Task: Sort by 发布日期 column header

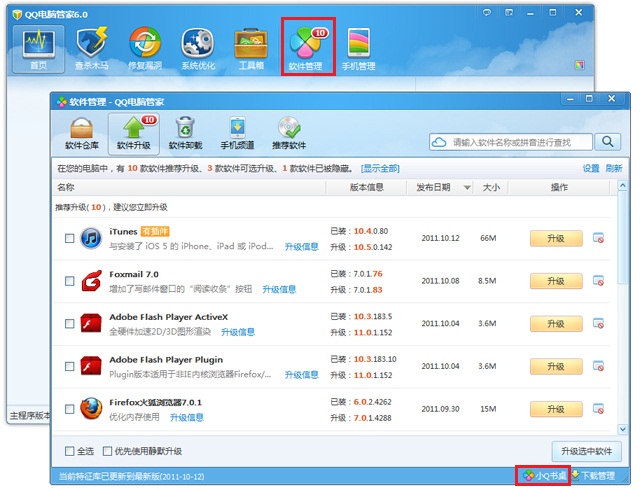Action: [436, 187]
